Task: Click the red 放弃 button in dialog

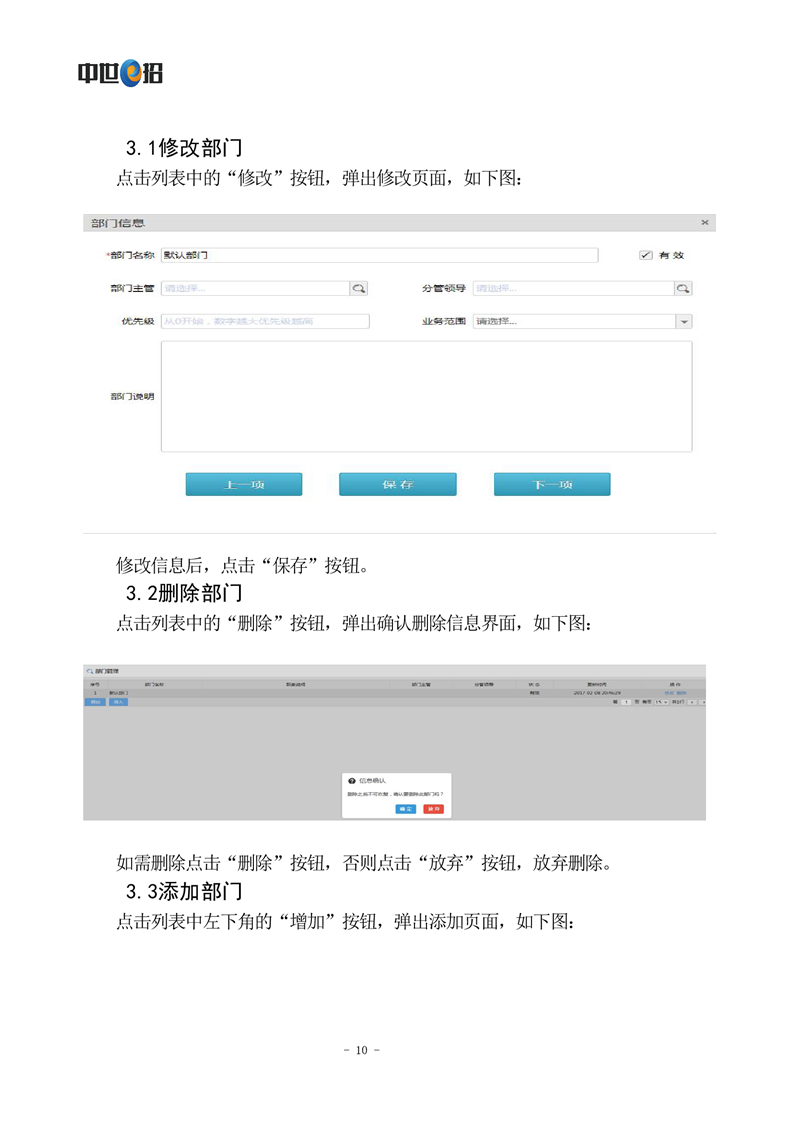Action: point(433,808)
